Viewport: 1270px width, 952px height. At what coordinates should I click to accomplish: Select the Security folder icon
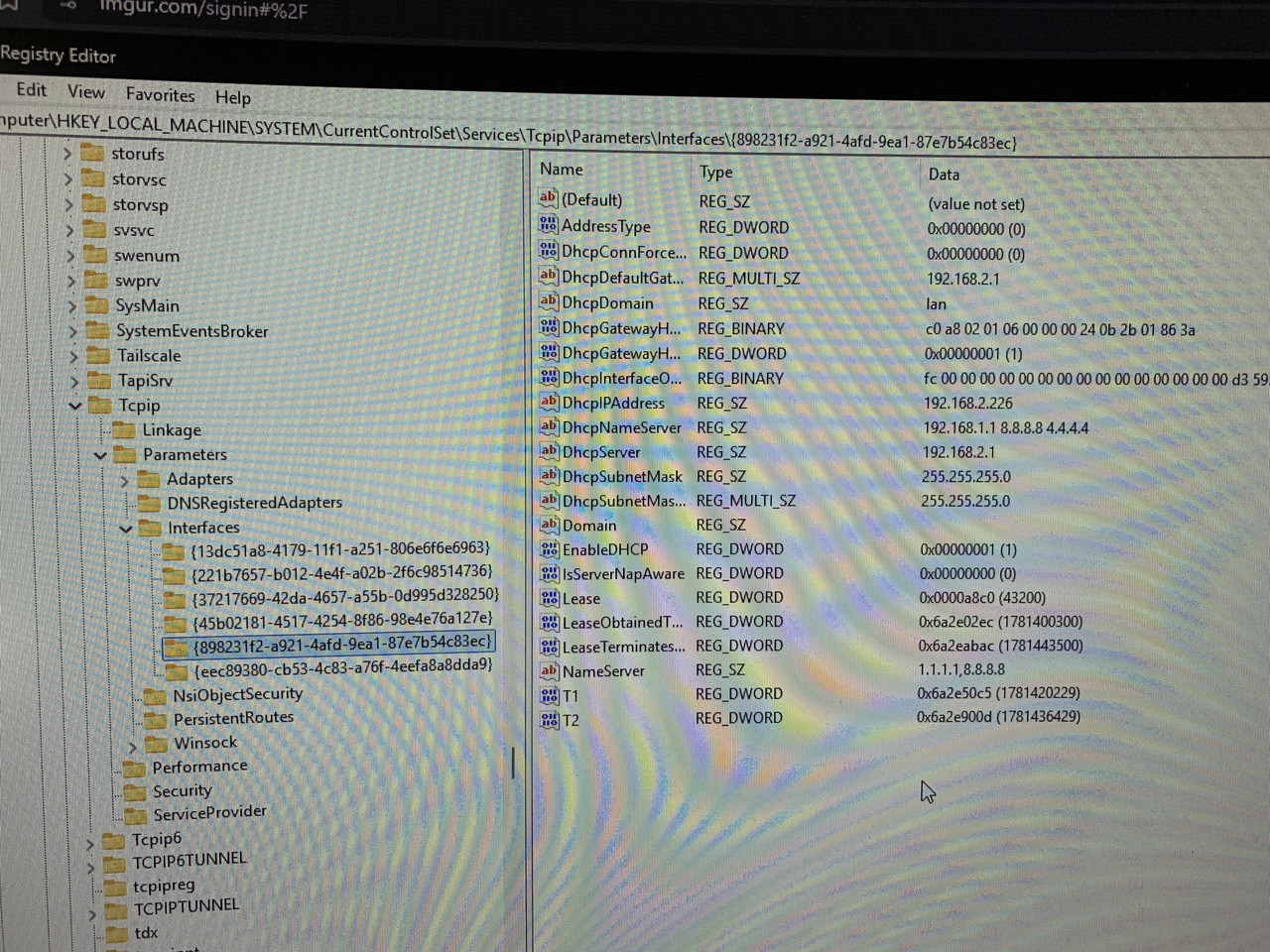(136, 791)
